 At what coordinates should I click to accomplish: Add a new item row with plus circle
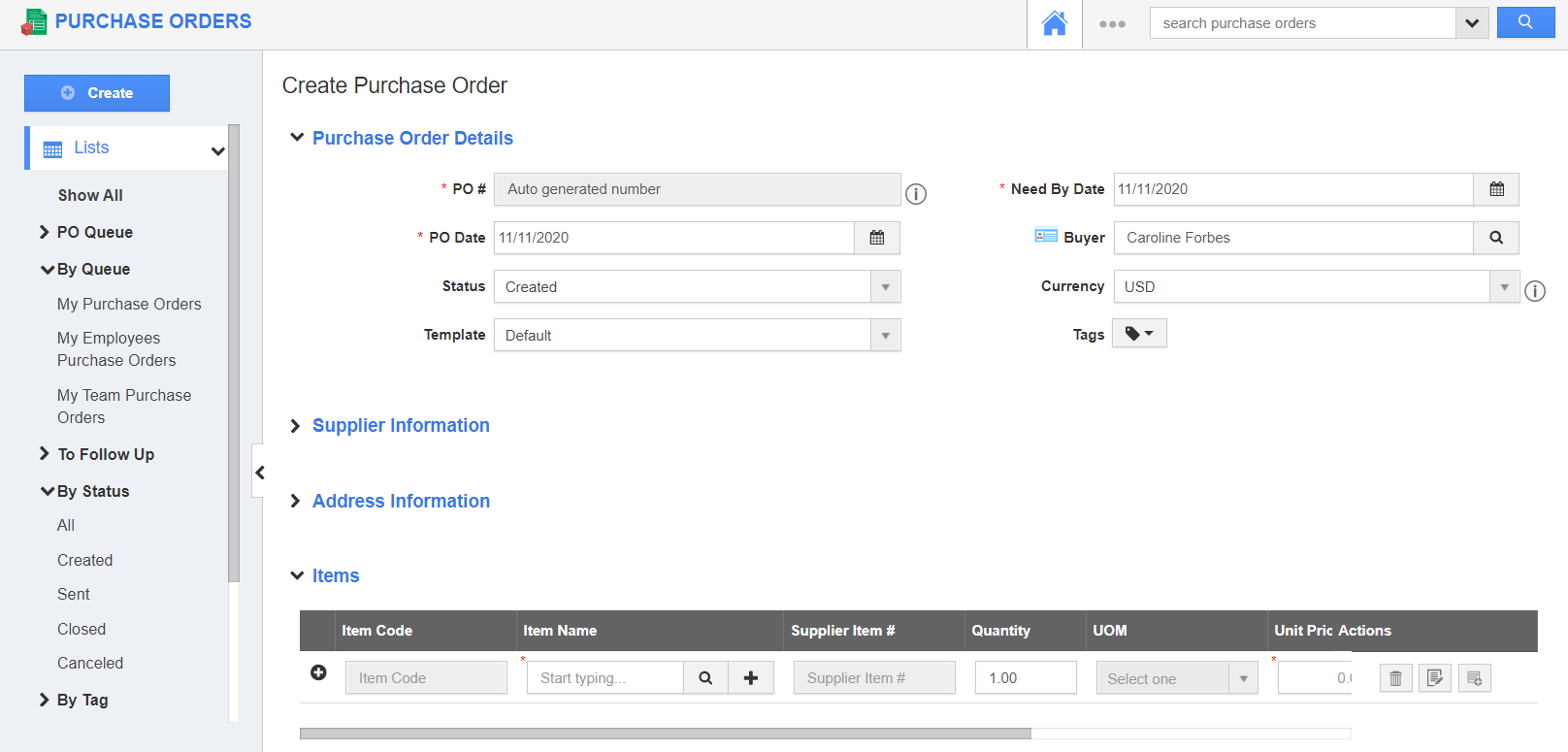[x=318, y=672]
